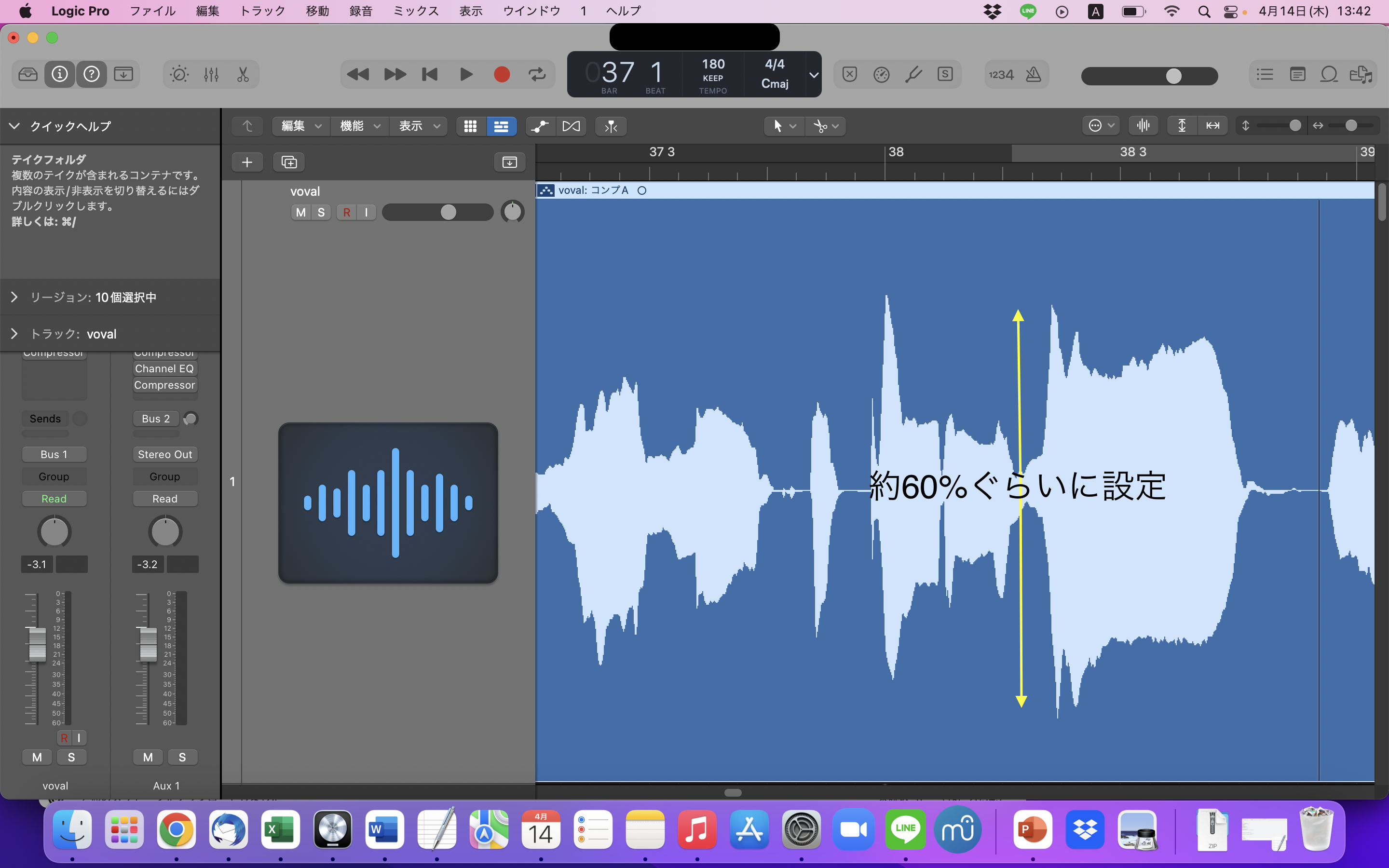Open the Loop Browser icon
The image size is (1389, 868).
[x=1329, y=75]
